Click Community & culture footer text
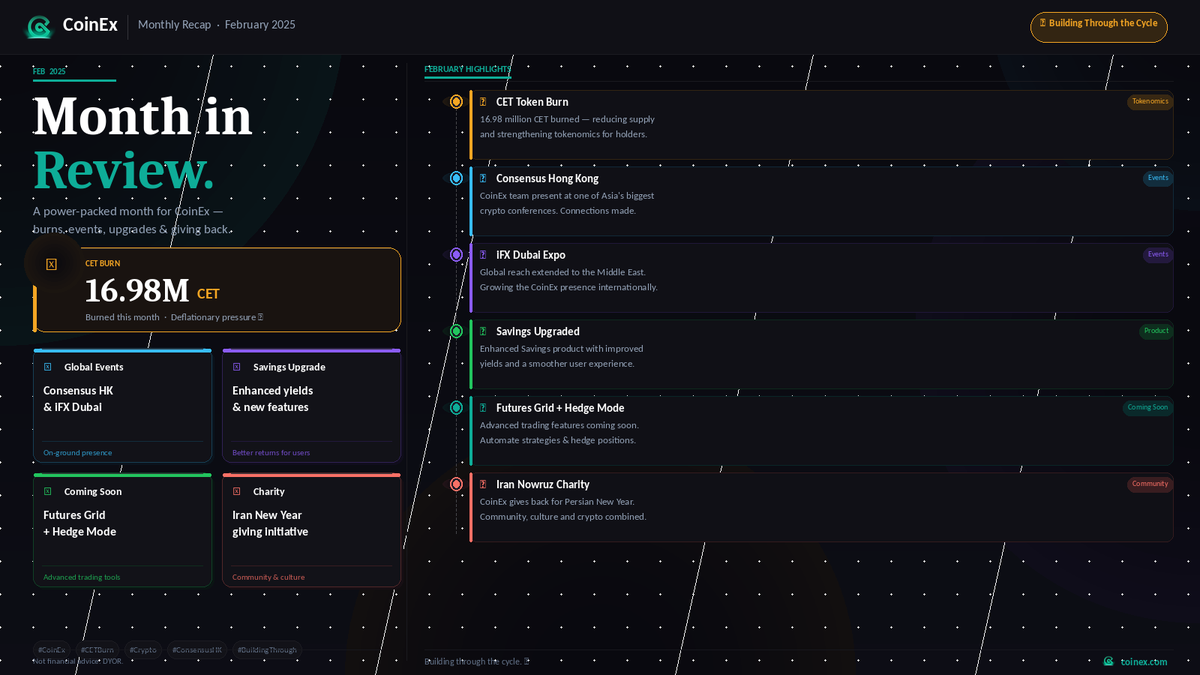This screenshot has height=675, width=1200. [269, 577]
